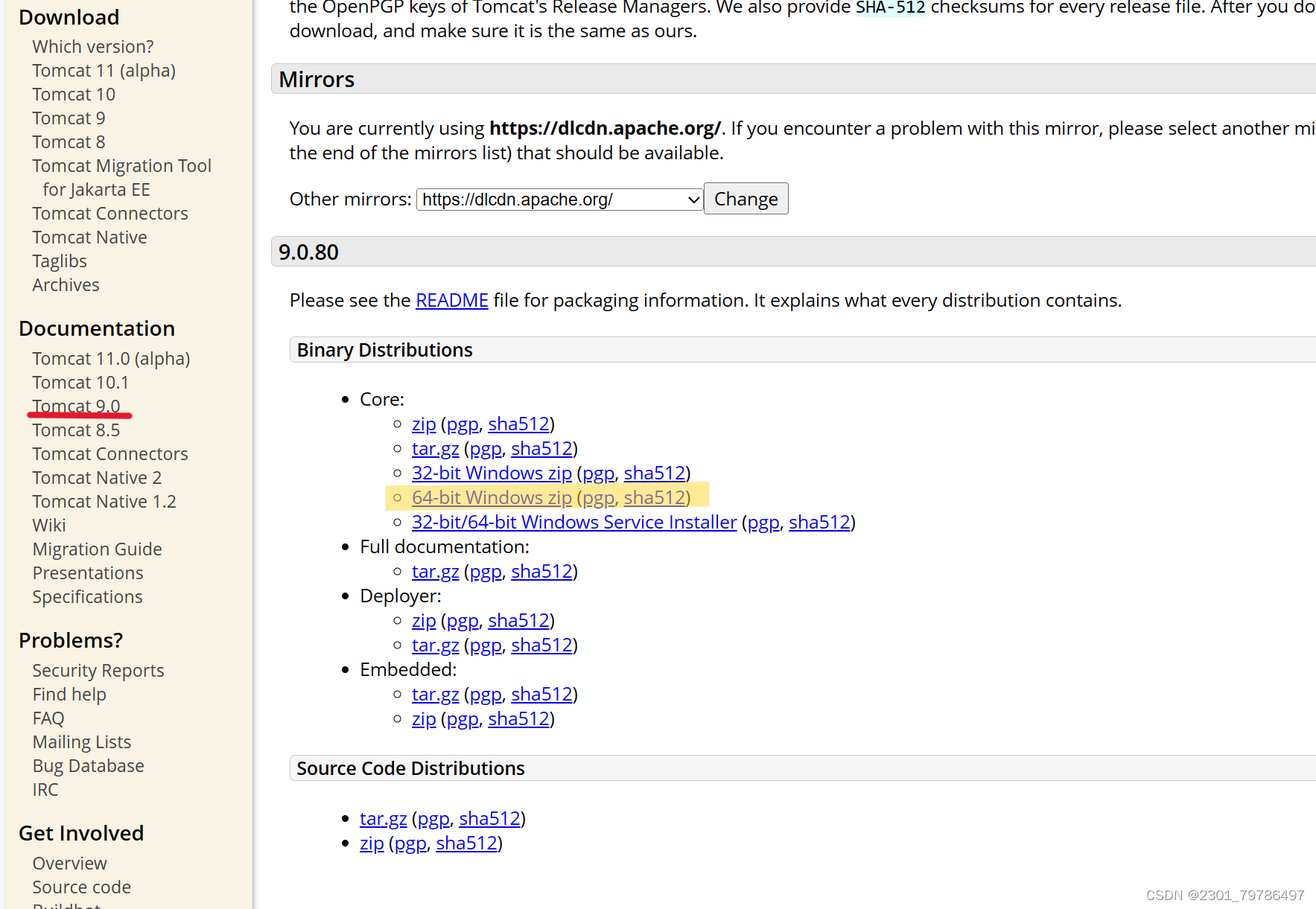
Task: Download the source code zip
Action: point(372,843)
